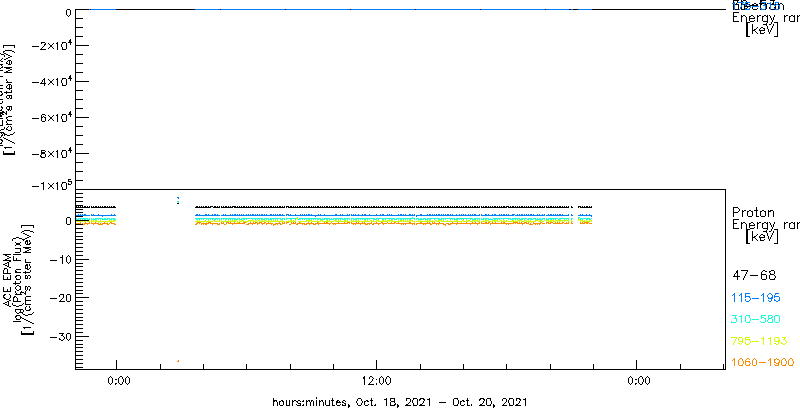Click the 12:00 time axis label
This screenshot has width=800, height=410.
point(377,381)
